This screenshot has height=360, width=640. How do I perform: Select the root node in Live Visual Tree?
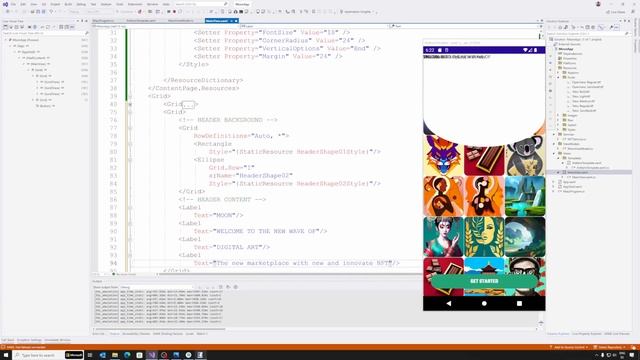25,40
